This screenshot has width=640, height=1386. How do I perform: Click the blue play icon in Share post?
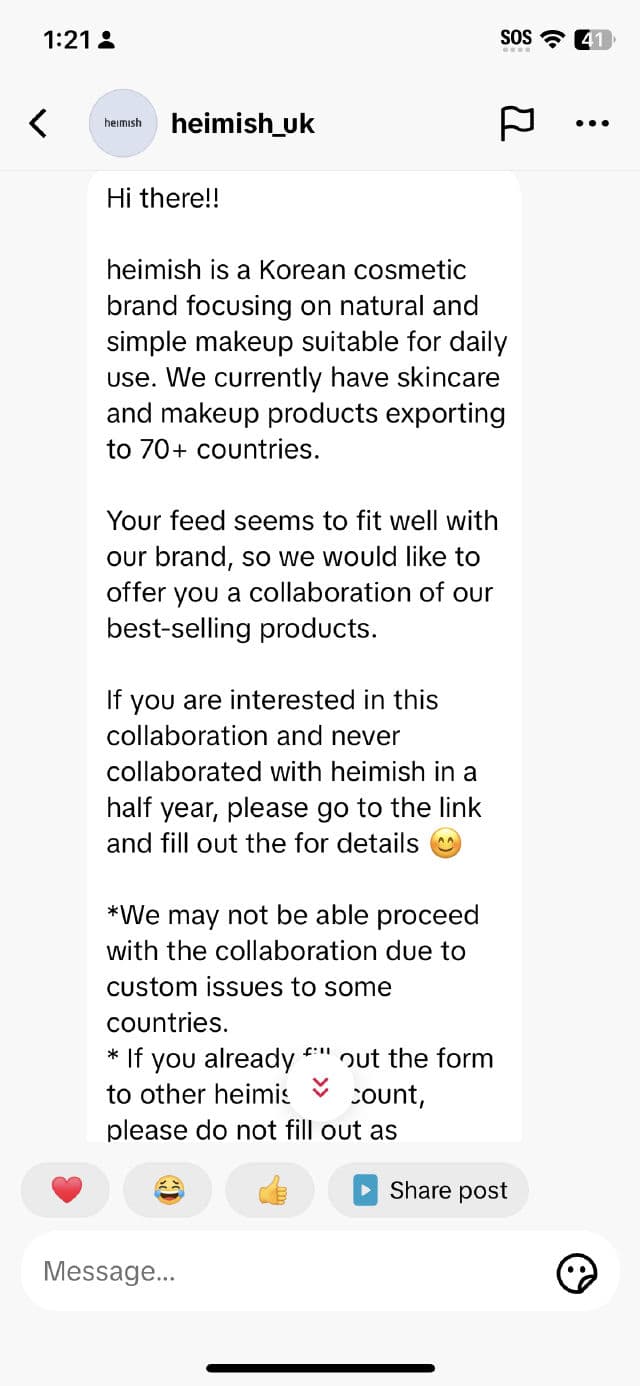[x=365, y=1190]
